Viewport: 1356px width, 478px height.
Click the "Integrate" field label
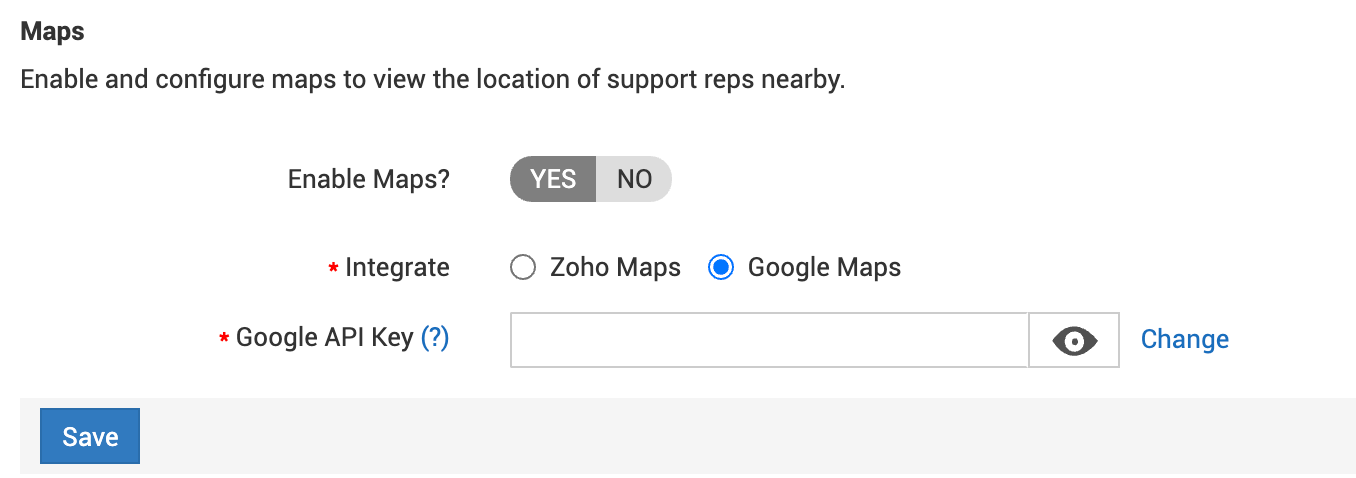coord(397,268)
